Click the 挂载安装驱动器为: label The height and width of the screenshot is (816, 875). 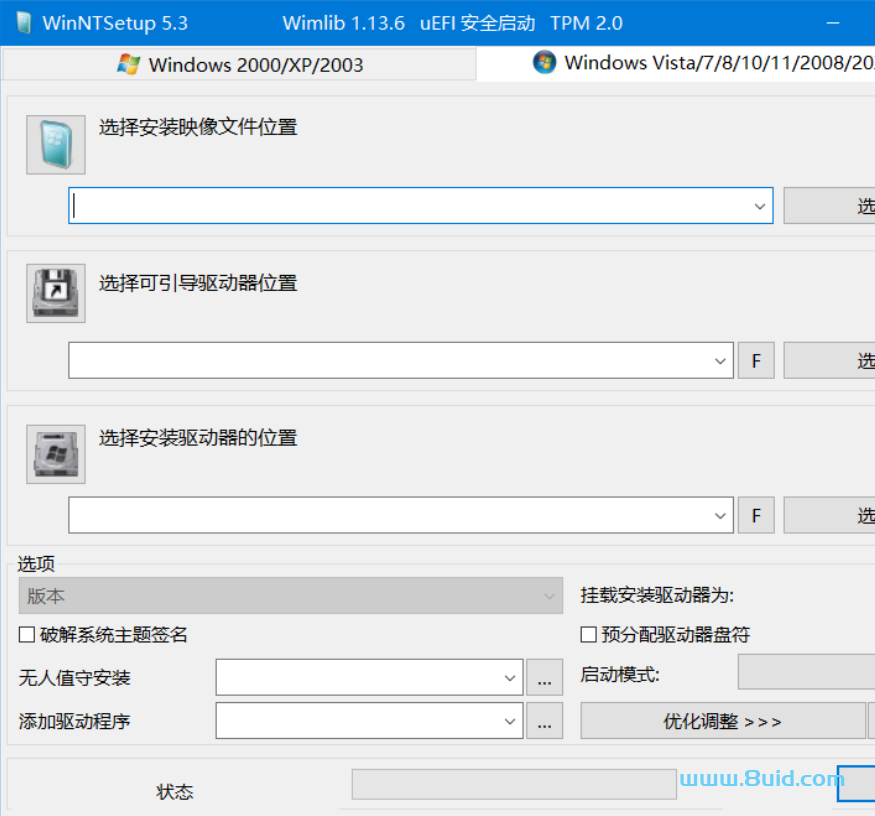coord(657,595)
